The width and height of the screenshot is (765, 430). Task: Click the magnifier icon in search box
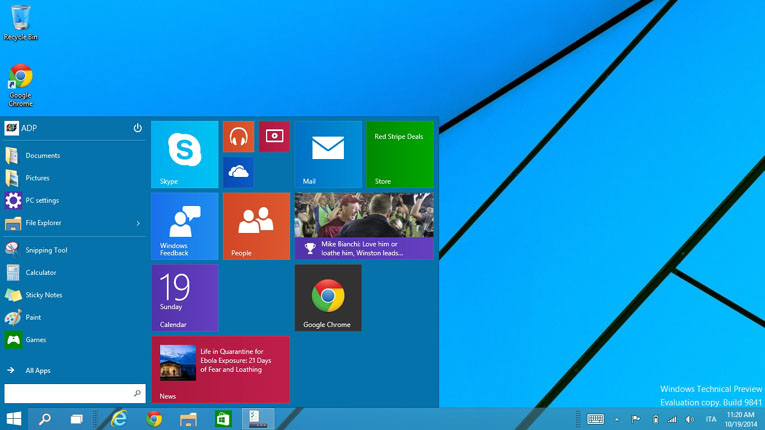coord(138,393)
